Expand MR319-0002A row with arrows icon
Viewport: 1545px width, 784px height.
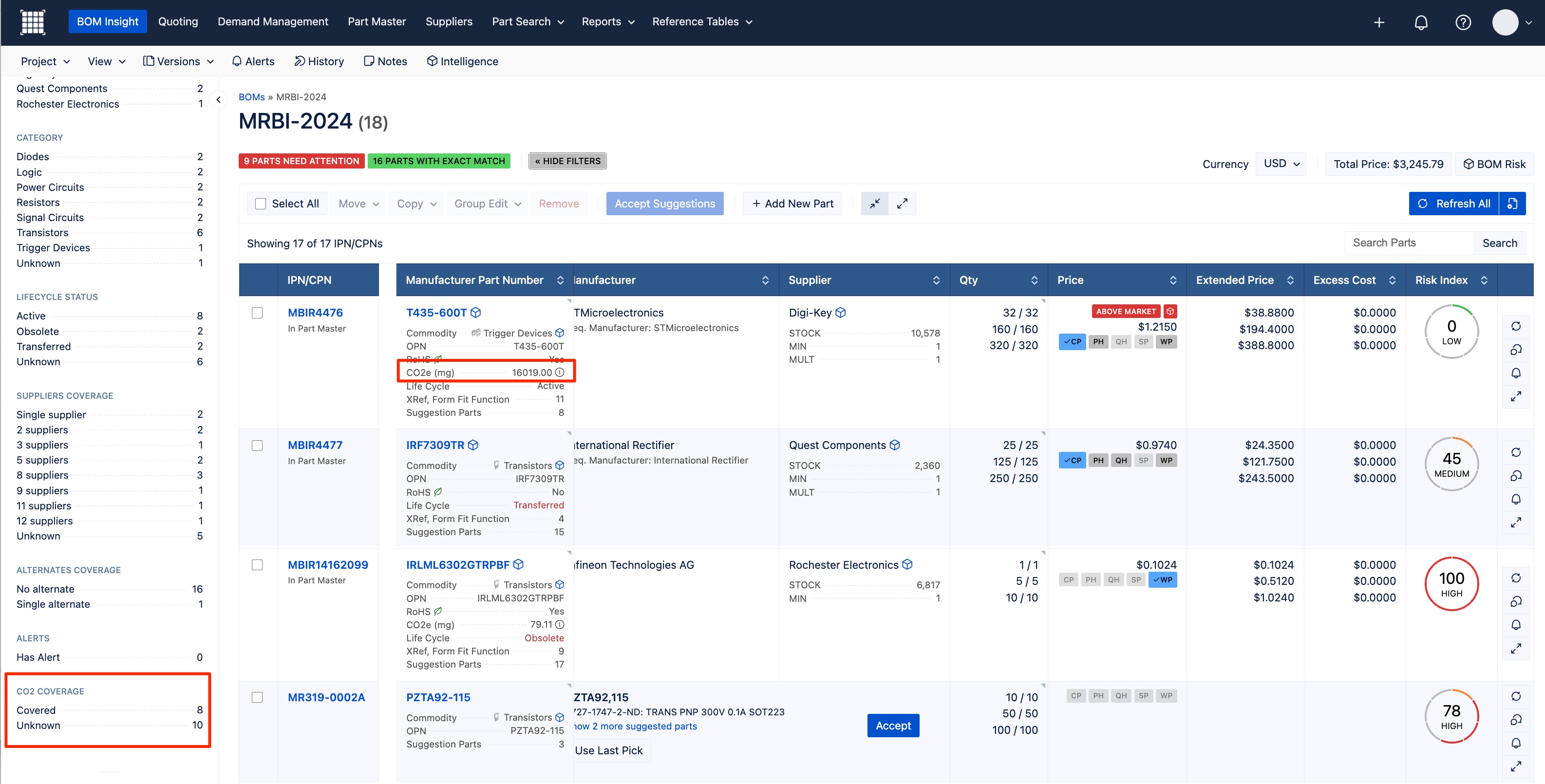coord(1516,766)
